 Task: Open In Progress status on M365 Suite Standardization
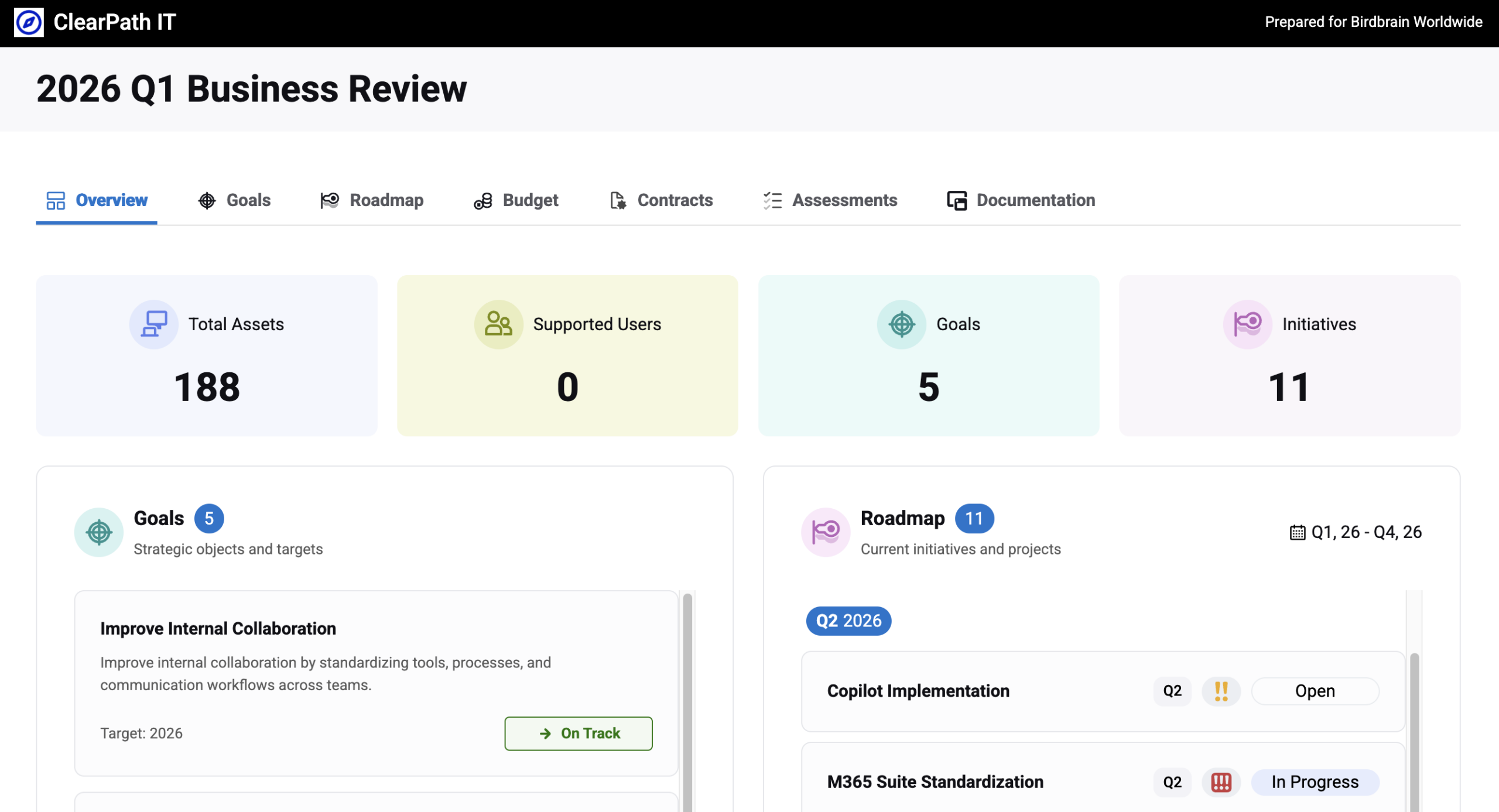click(x=1315, y=782)
